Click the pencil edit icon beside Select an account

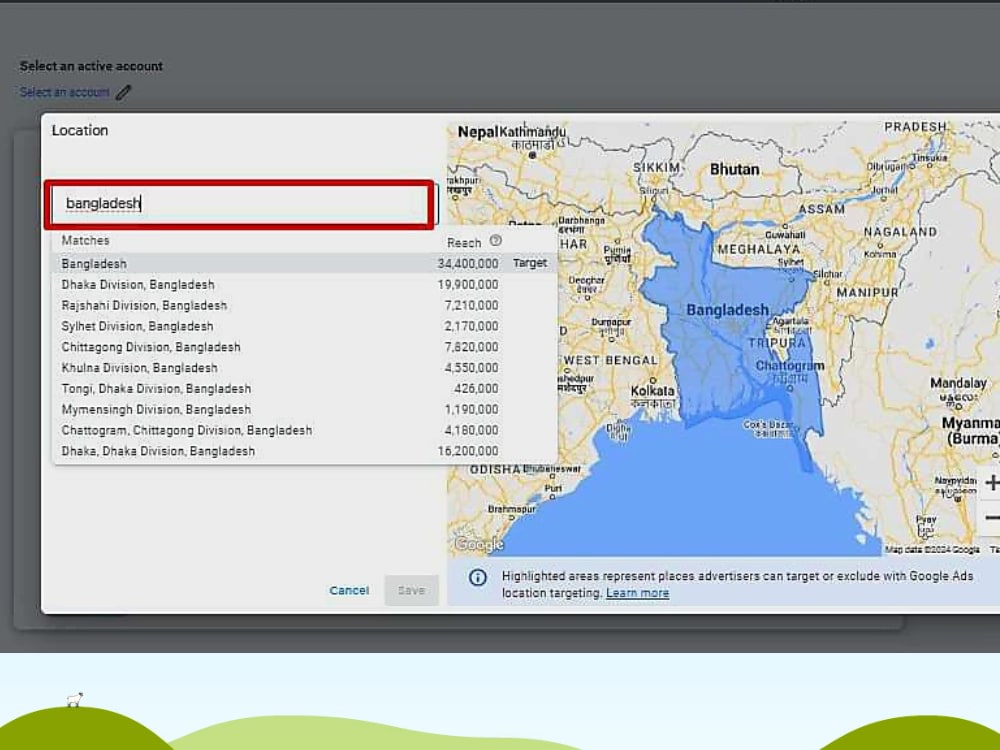[x=124, y=92]
